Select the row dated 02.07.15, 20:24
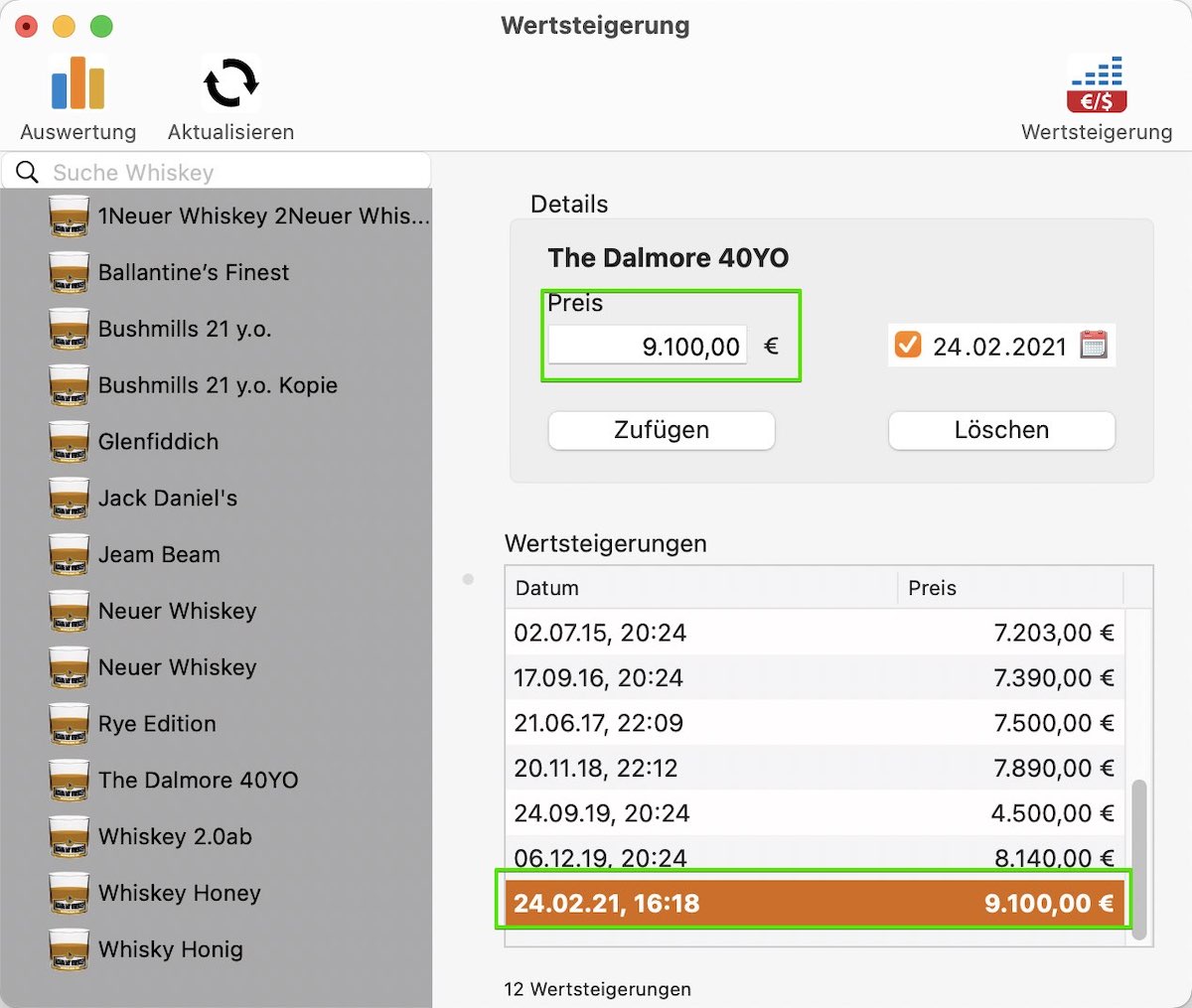1192x1008 pixels. point(815,633)
